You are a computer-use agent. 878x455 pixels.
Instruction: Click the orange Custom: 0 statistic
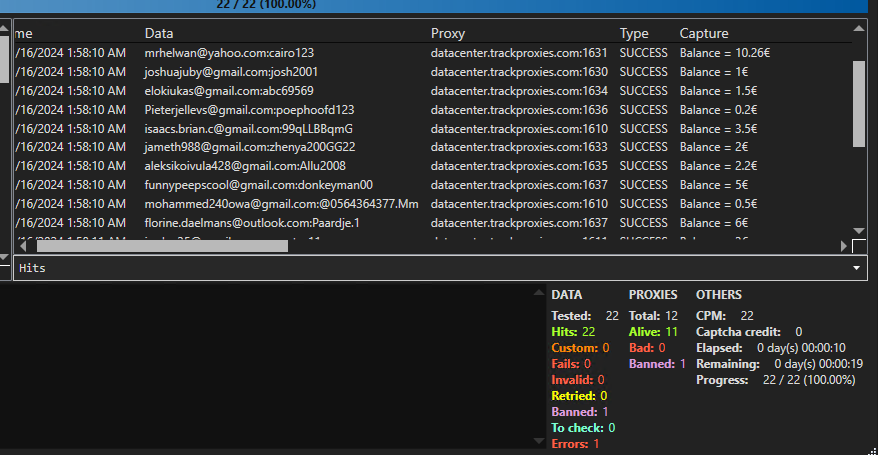(x=580, y=348)
